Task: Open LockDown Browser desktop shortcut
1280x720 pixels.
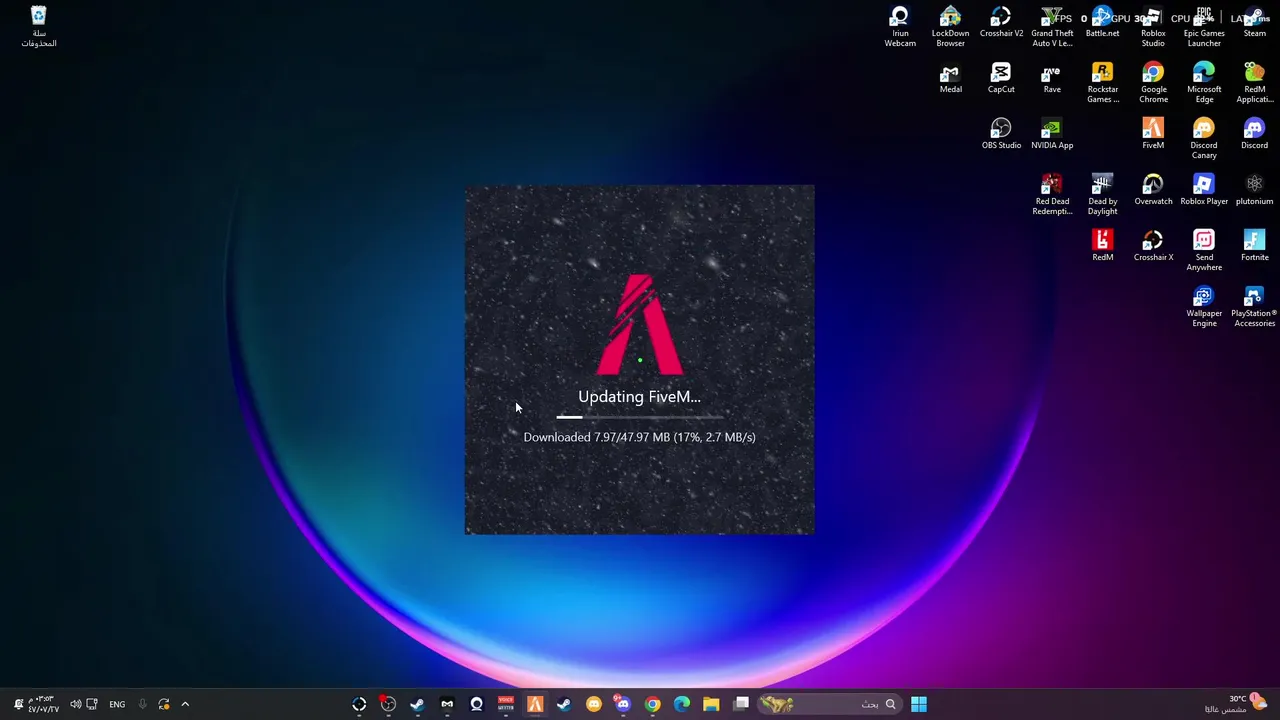Action: coord(950,27)
